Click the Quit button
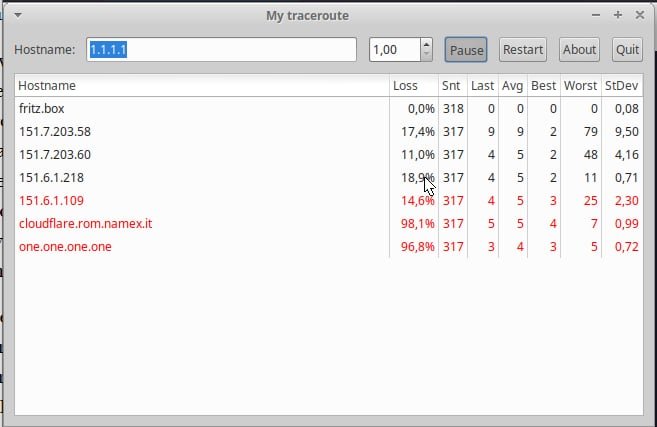657x427 pixels. click(627, 50)
